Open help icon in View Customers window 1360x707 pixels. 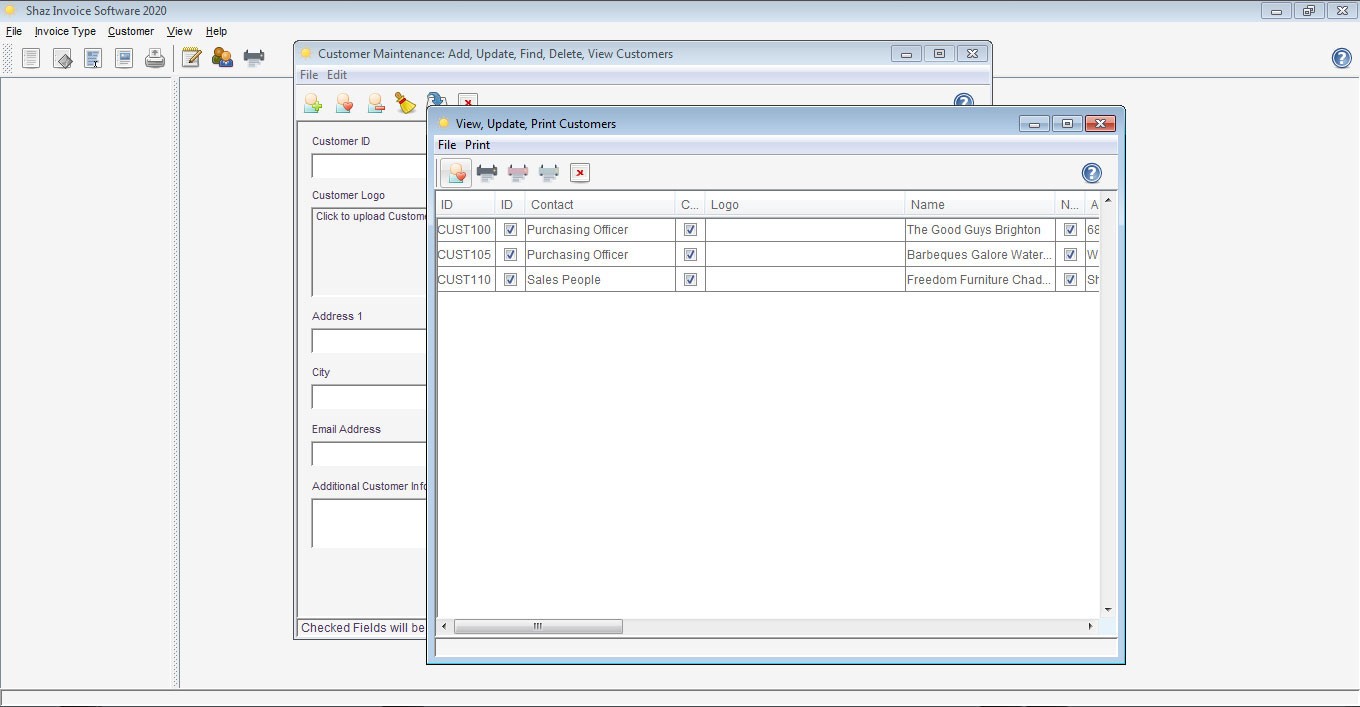(1092, 173)
